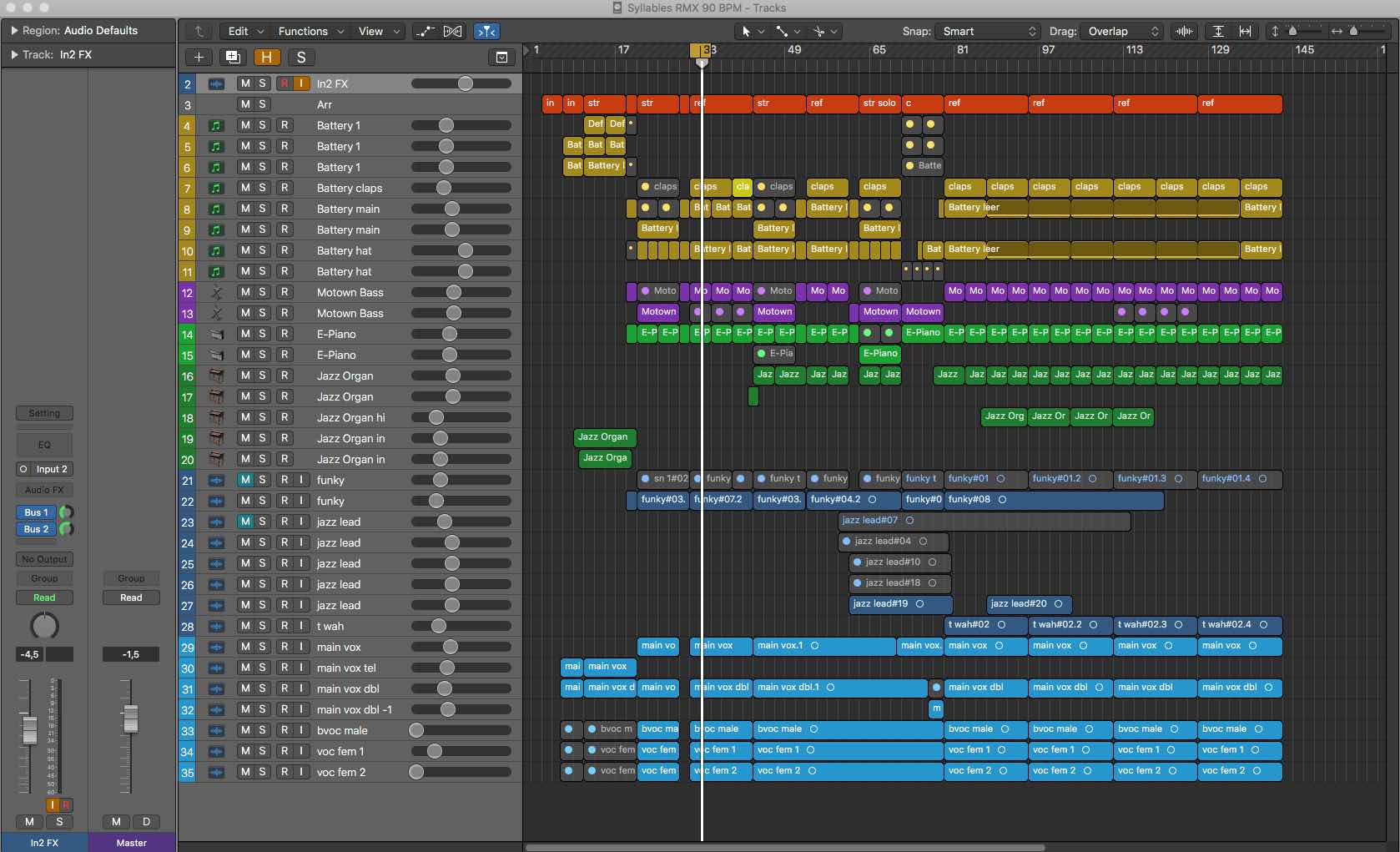Open the Edit dropdown menu
1400x852 pixels.
point(246,31)
